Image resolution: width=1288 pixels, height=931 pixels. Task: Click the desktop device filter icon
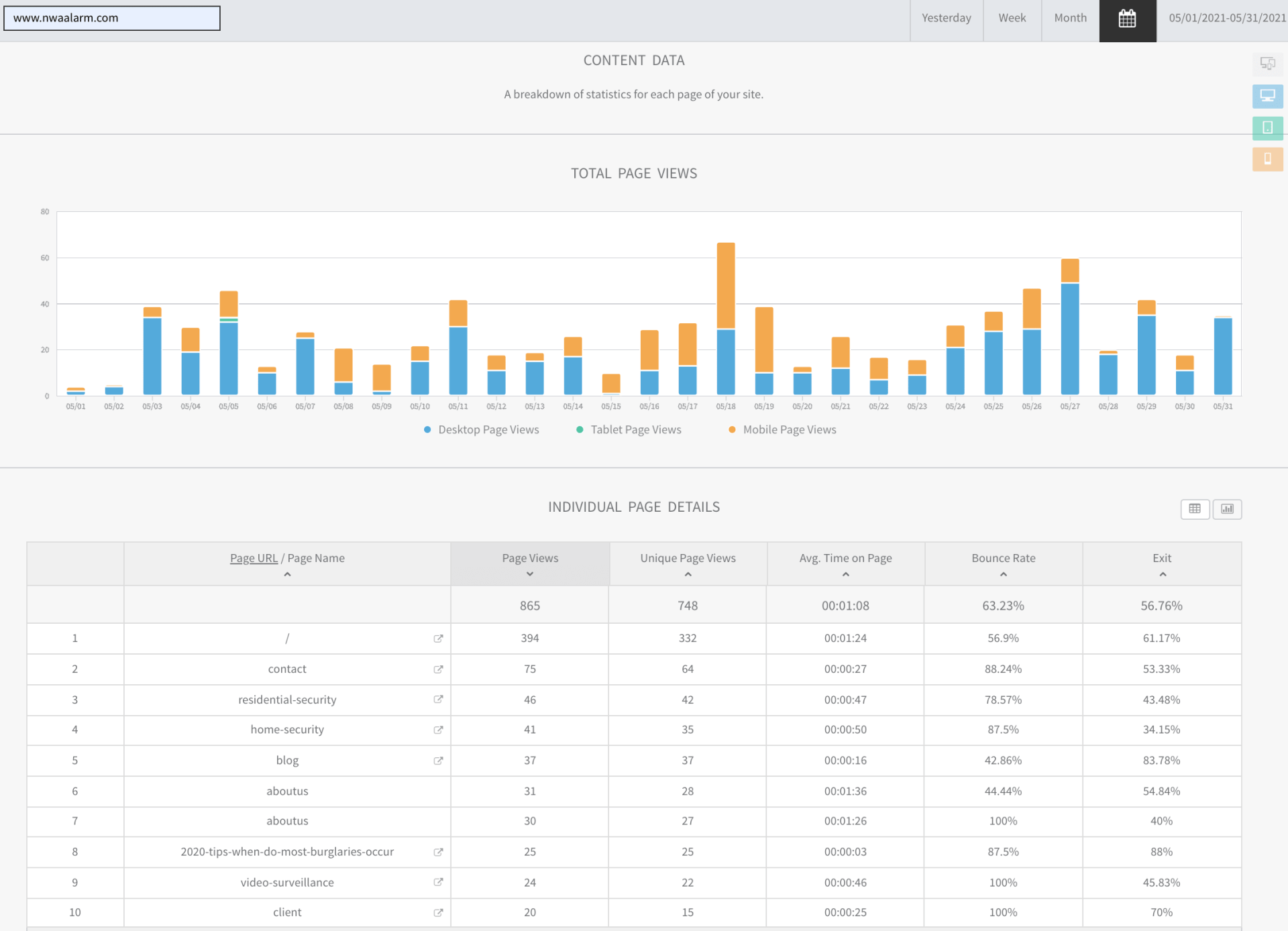(x=1267, y=96)
